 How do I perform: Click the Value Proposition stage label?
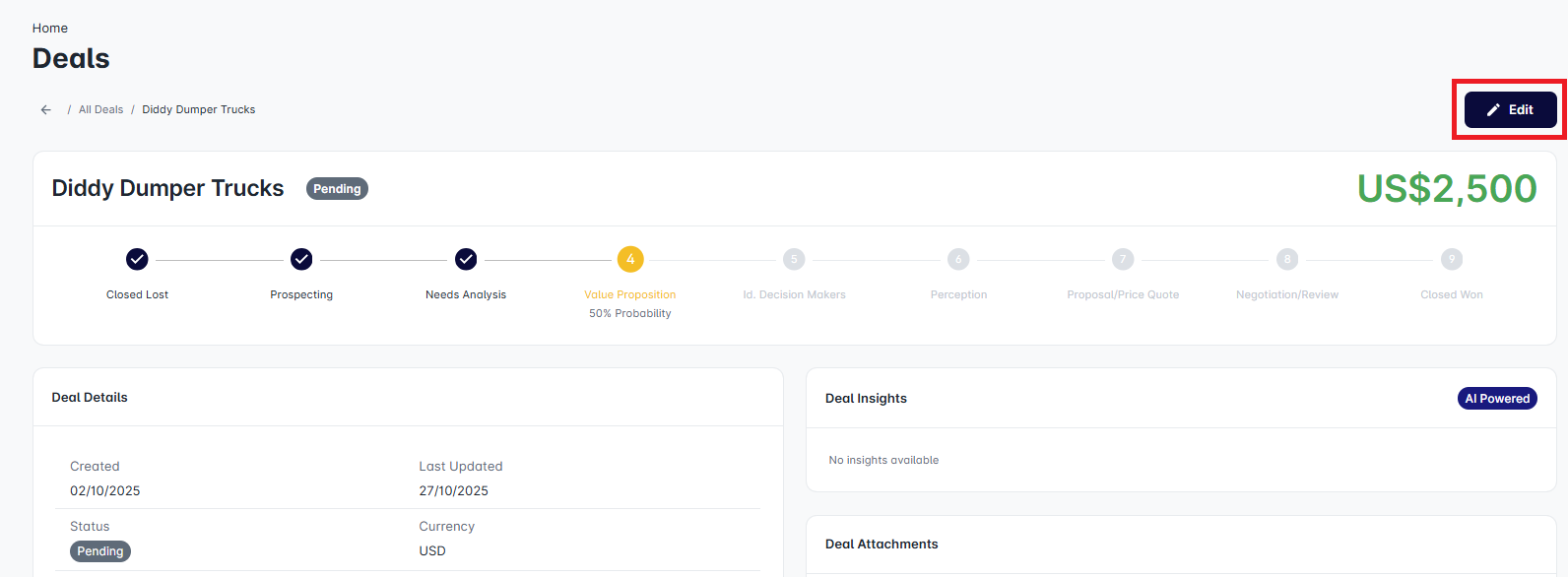630,294
